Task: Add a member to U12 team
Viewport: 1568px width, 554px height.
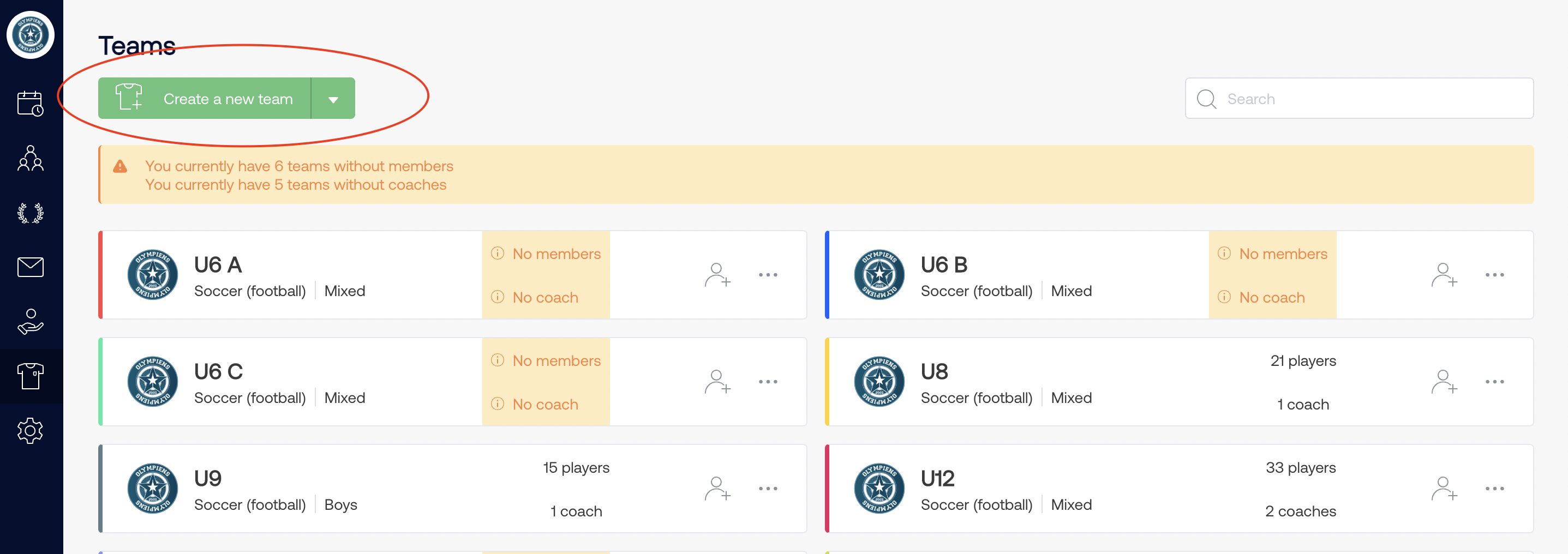Action: click(x=1444, y=489)
